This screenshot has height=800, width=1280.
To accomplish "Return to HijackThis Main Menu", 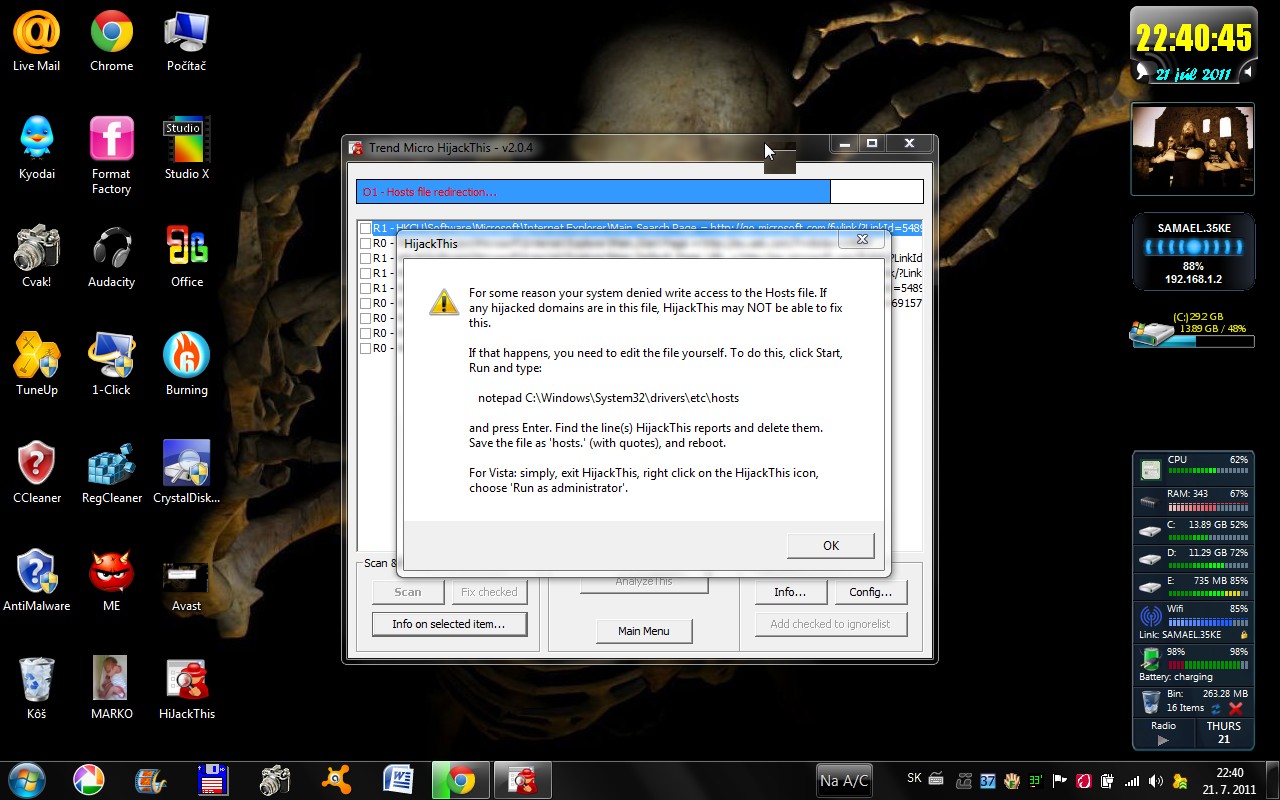I will coord(644,631).
